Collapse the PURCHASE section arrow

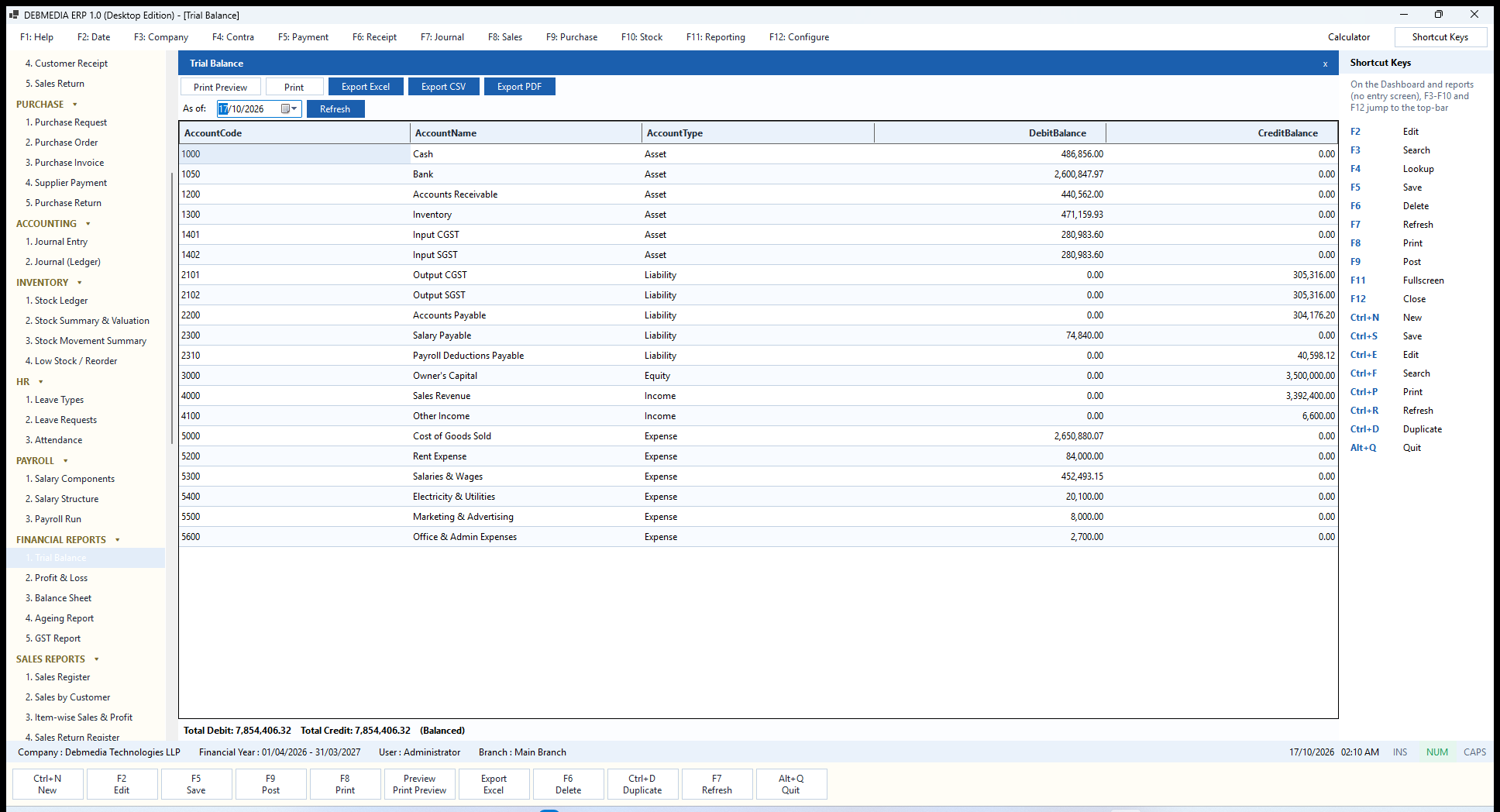tap(75, 105)
